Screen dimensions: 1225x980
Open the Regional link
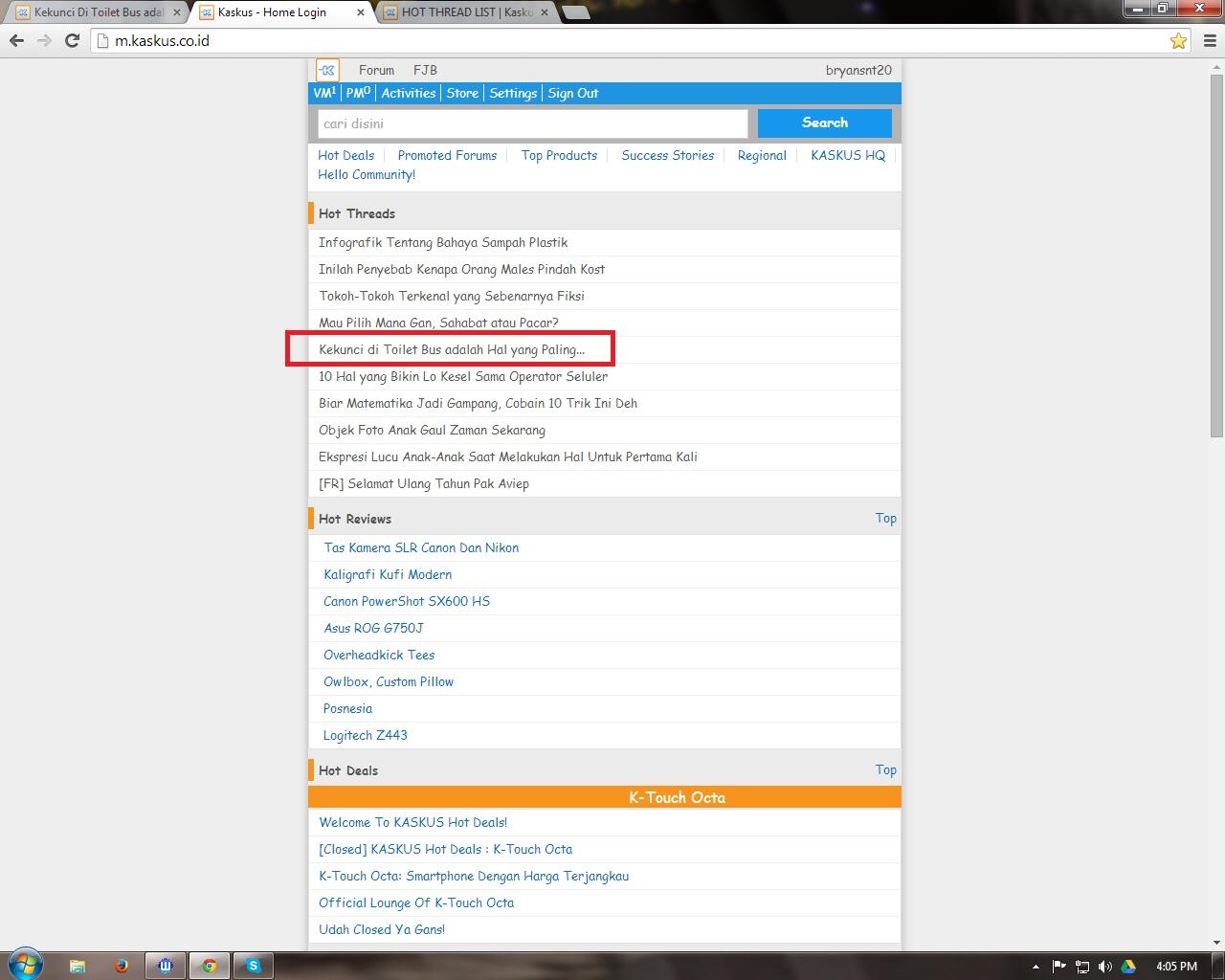tap(762, 155)
